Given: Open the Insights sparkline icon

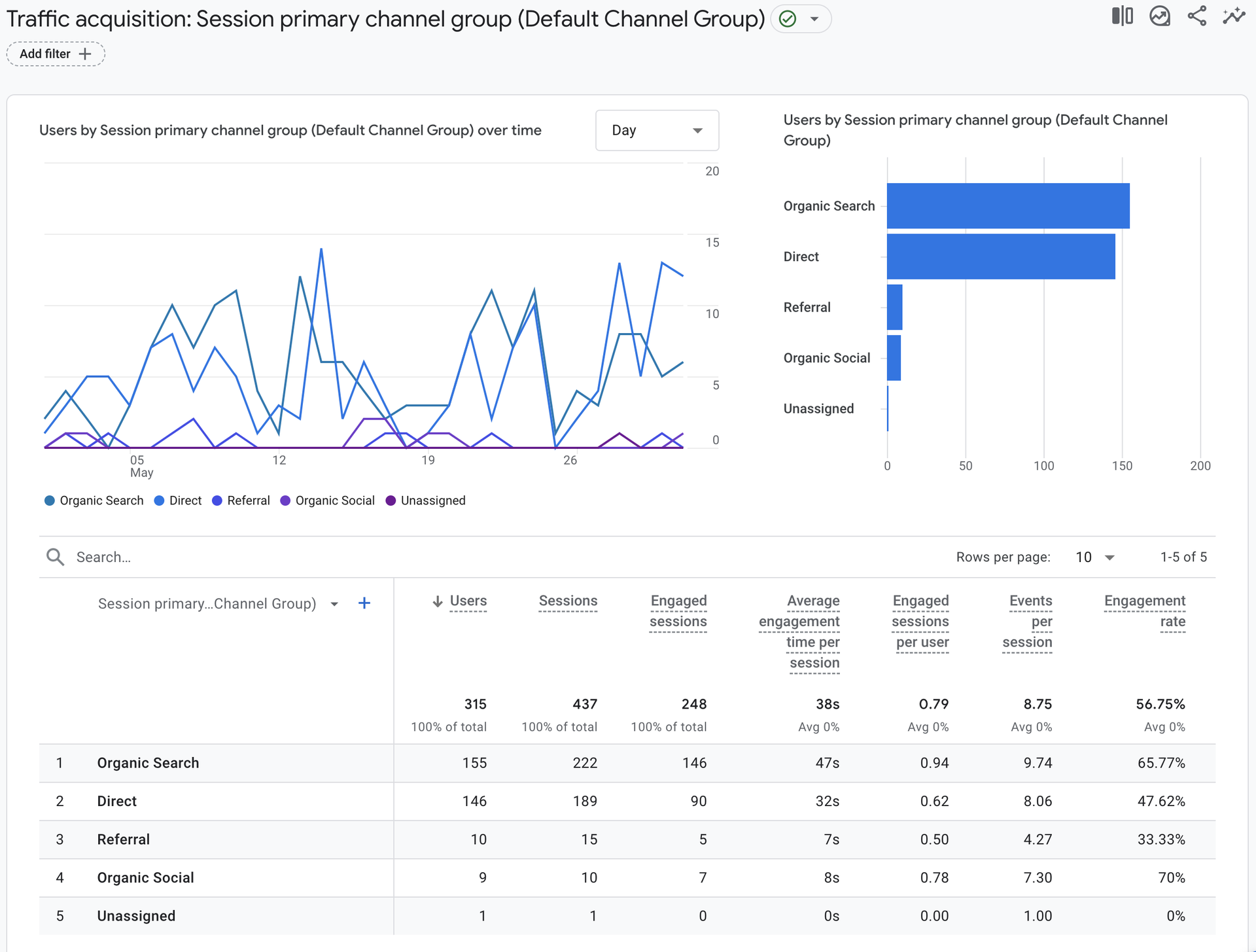Looking at the screenshot, I should tap(1234, 16).
